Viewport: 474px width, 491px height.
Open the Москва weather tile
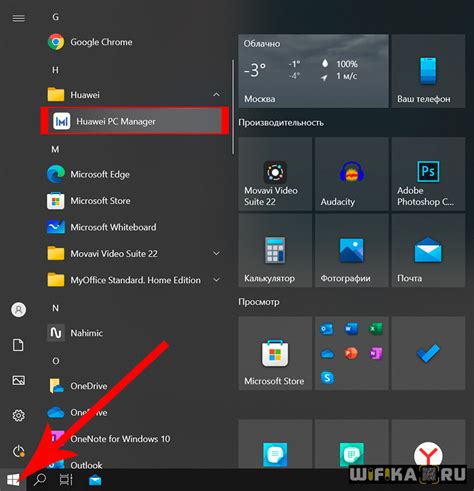coord(313,71)
